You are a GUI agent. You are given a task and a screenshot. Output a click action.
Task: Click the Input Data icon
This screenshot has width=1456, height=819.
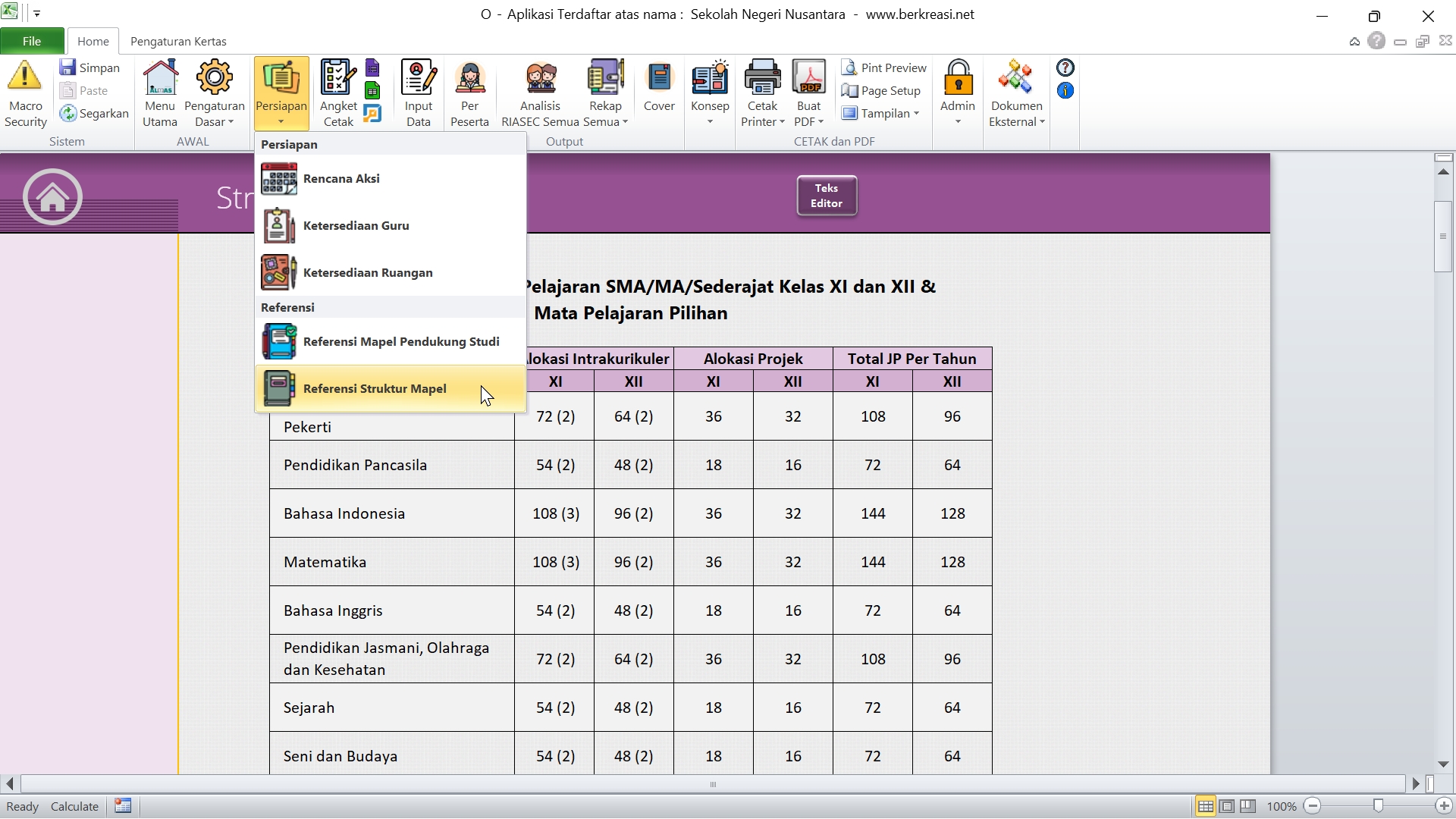[418, 77]
